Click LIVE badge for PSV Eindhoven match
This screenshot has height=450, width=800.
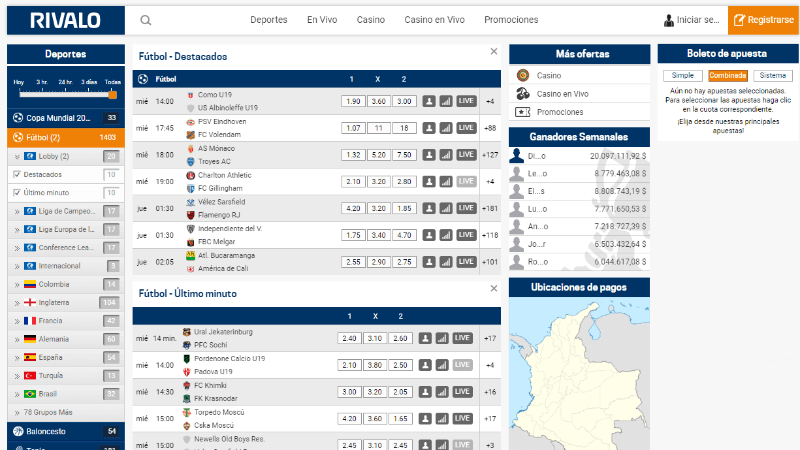tap(466, 128)
